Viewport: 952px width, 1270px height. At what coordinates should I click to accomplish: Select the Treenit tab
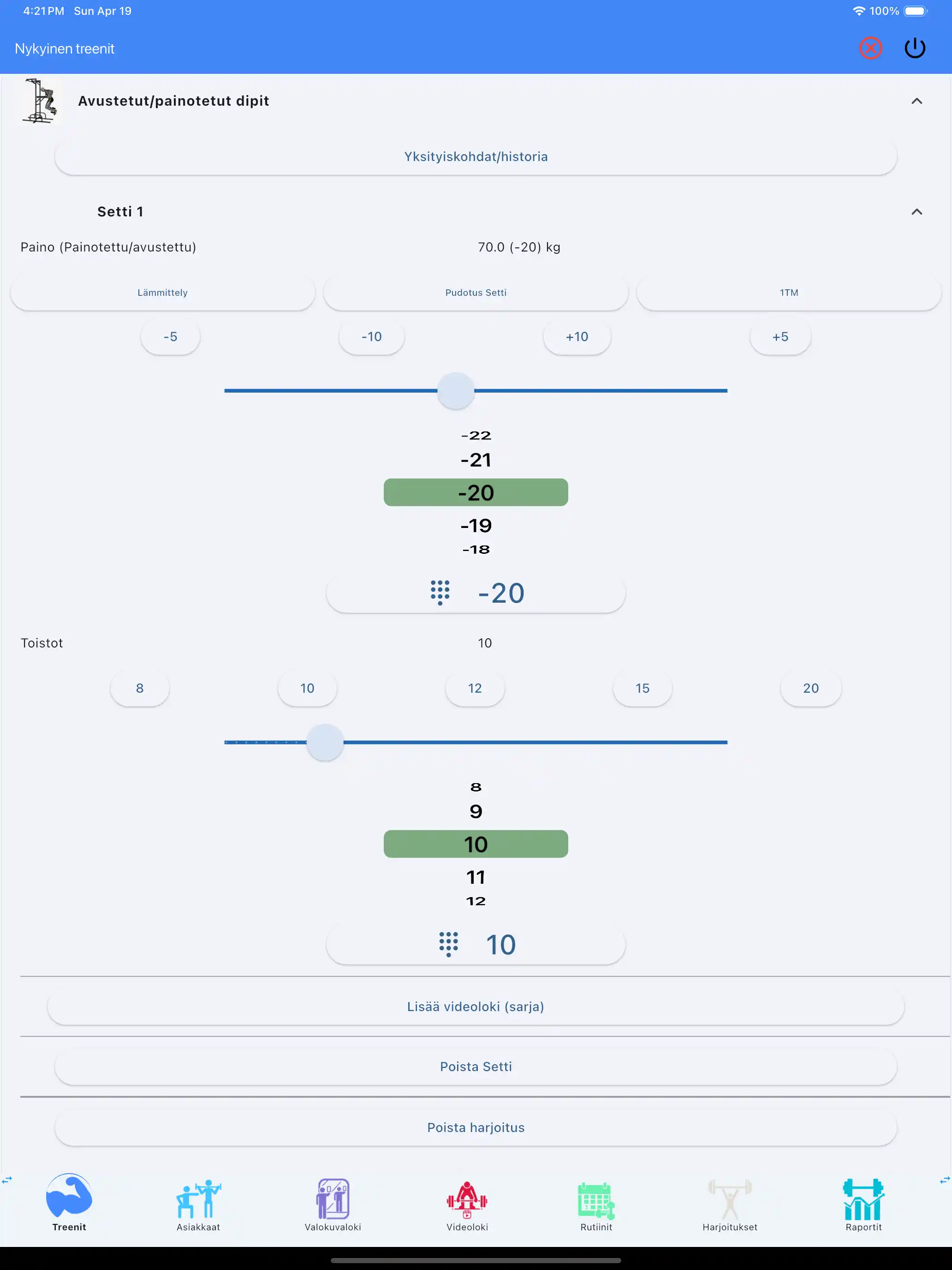tap(69, 1204)
